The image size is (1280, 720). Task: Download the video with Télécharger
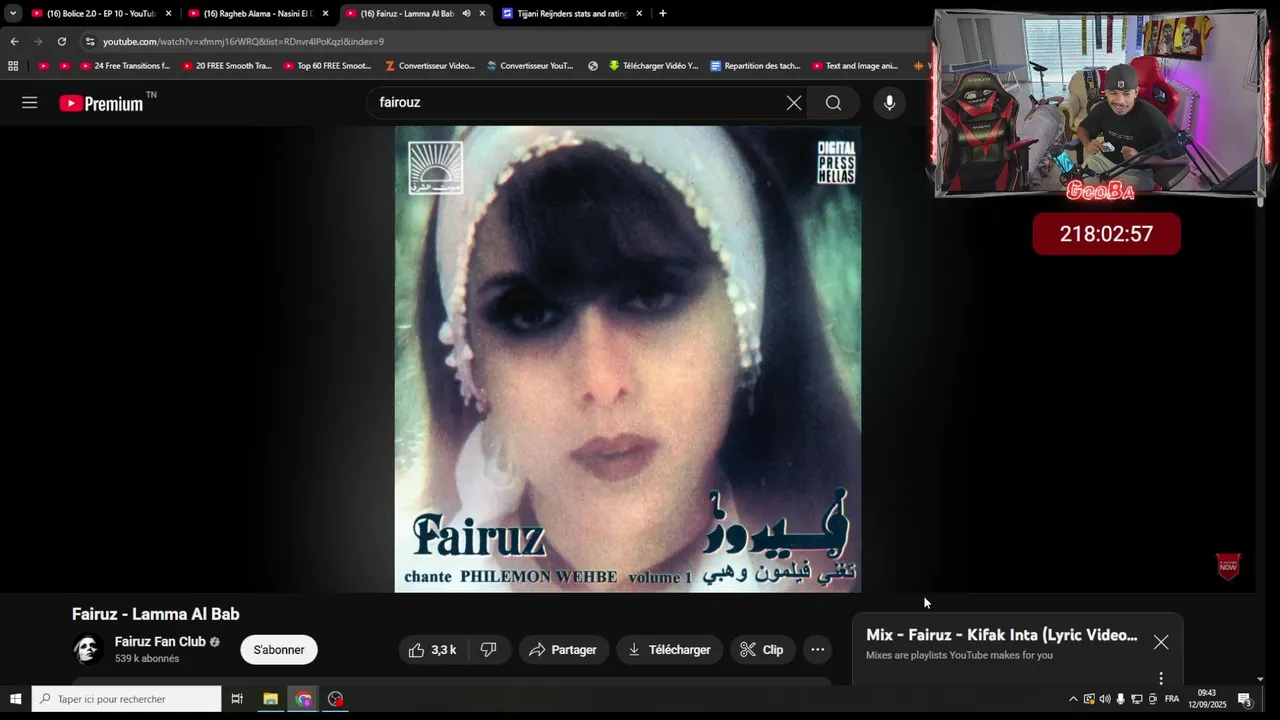[669, 650]
